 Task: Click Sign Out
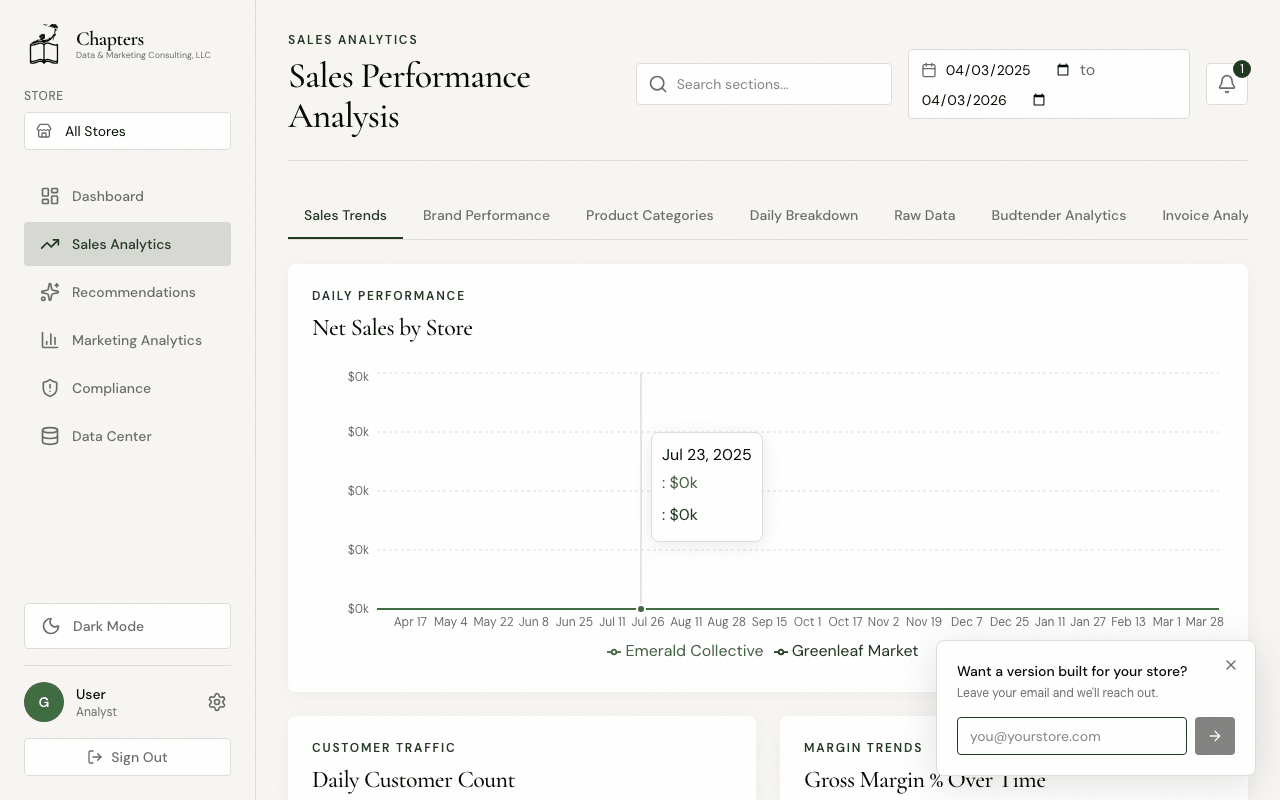click(127, 757)
